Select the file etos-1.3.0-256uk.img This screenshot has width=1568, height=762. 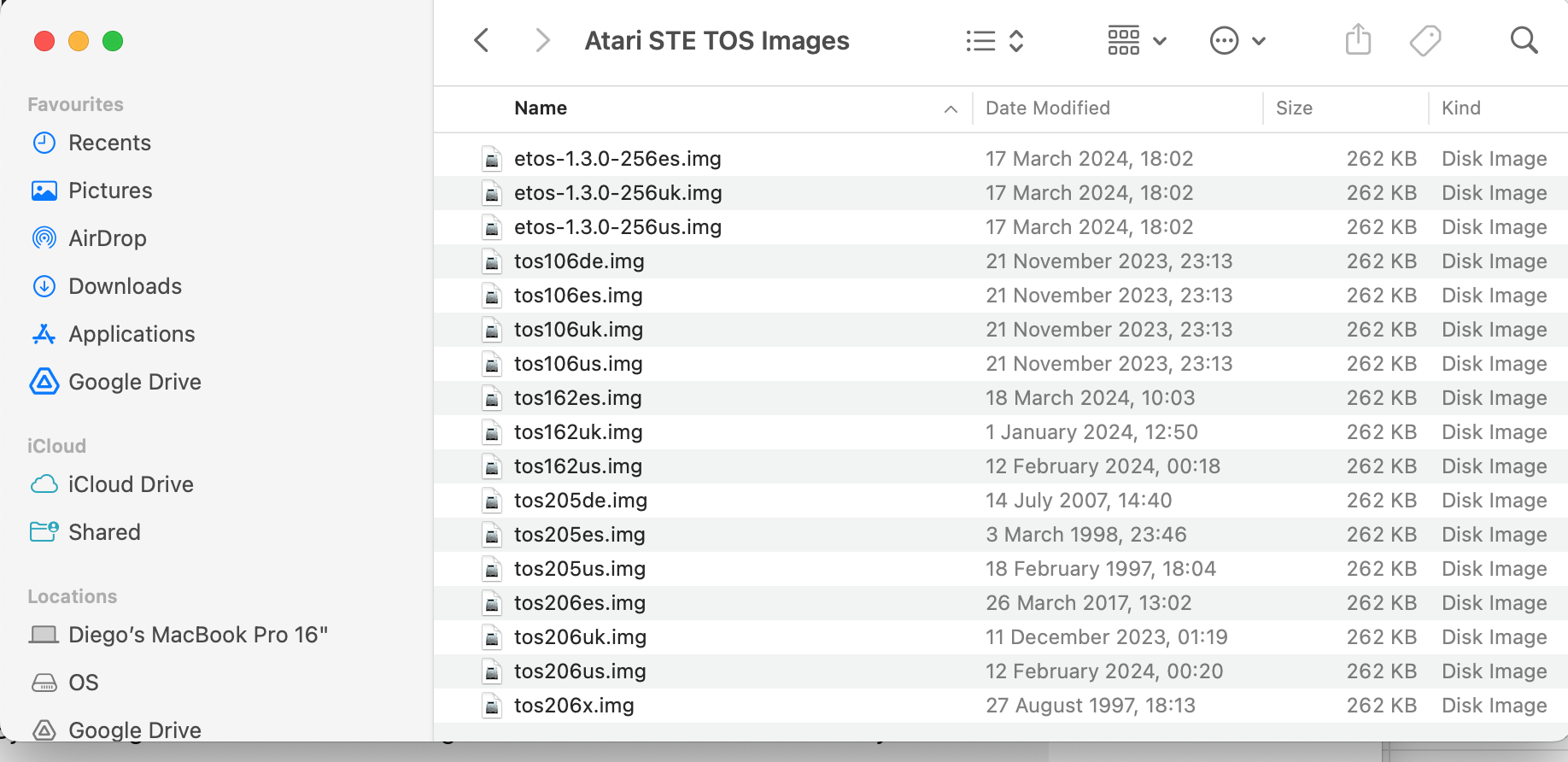click(x=617, y=193)
